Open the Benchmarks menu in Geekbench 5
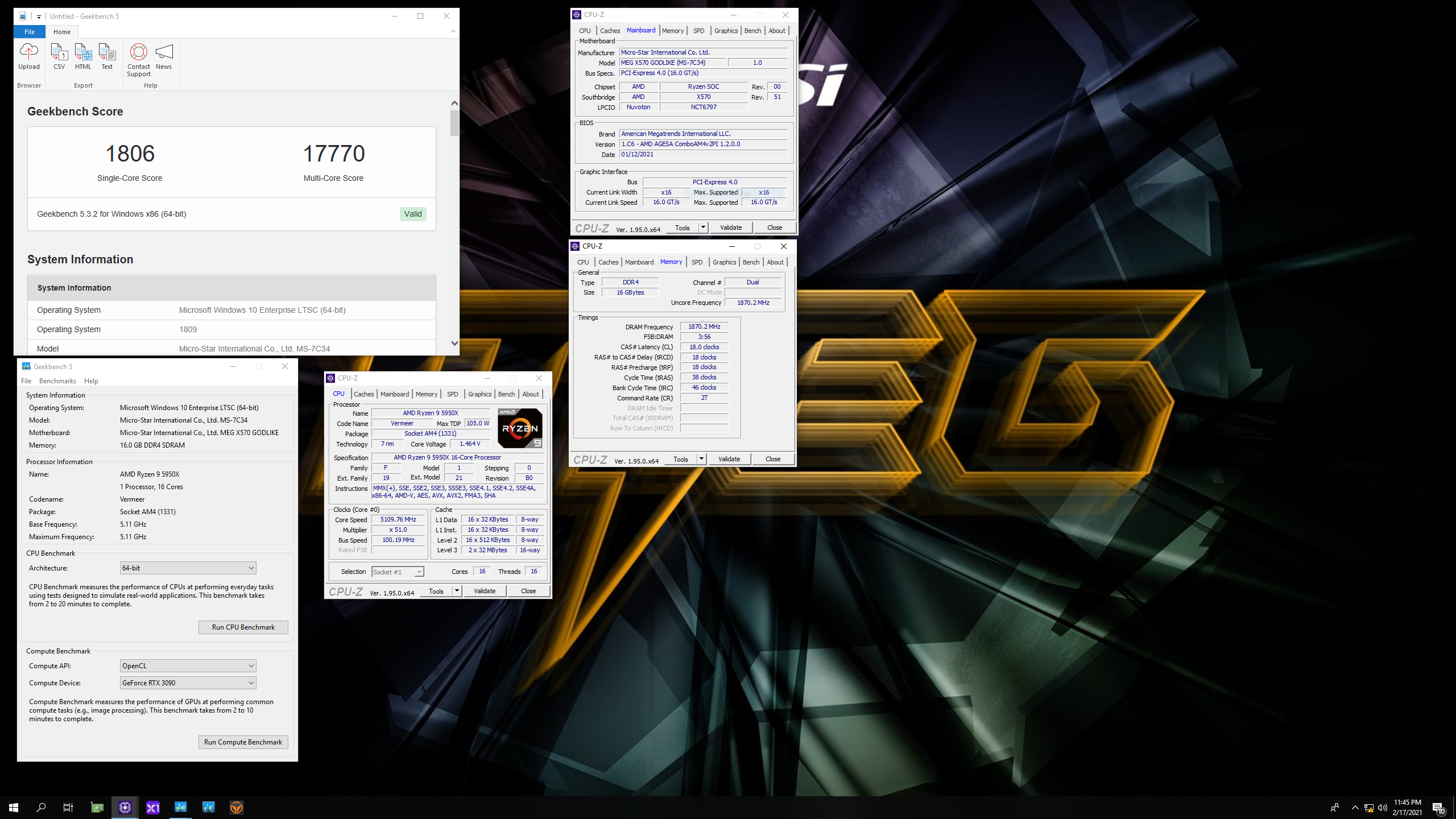The image size is (1456, 819). [57, 381]
